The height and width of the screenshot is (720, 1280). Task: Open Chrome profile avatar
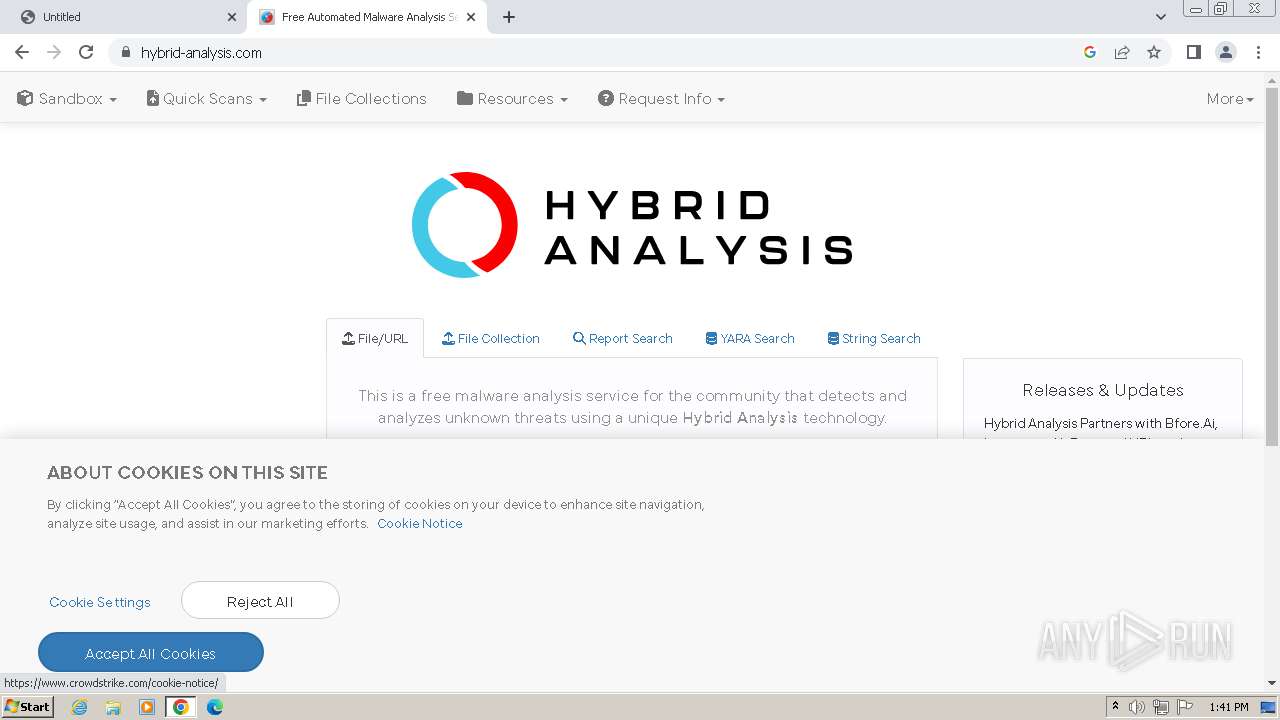1226,52
